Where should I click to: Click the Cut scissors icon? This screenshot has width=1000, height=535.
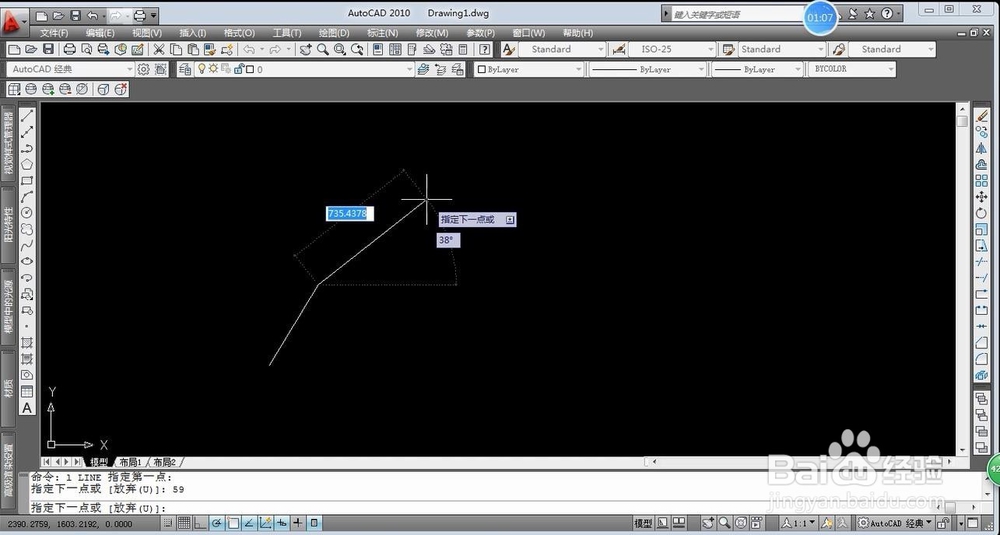159,49
